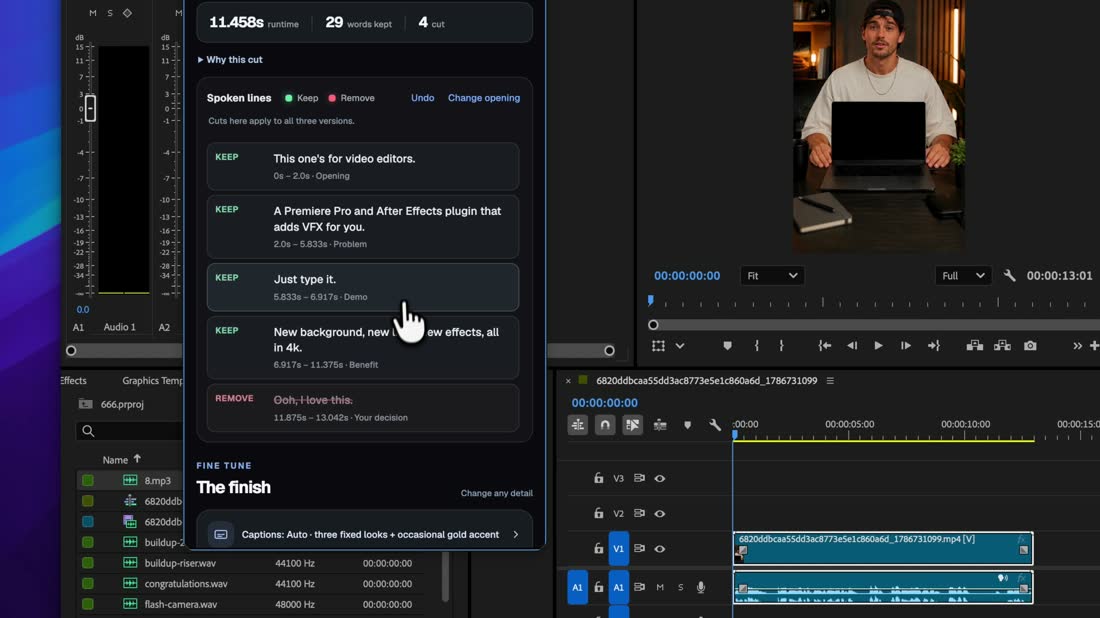Close the sequence tab with X
The height and width of the screenshot is (618, 1100).
[x=568, y=381]
